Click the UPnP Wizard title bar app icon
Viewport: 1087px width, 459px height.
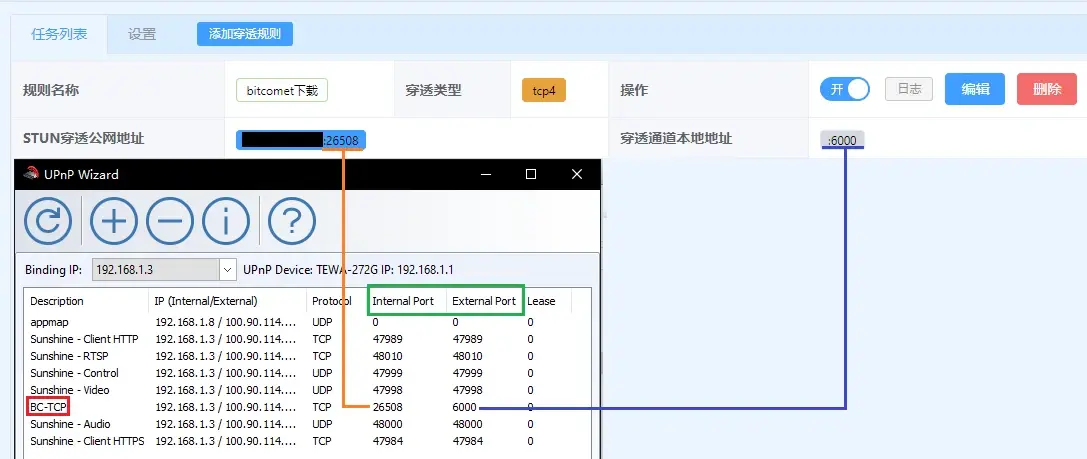[x=31, y=174]
